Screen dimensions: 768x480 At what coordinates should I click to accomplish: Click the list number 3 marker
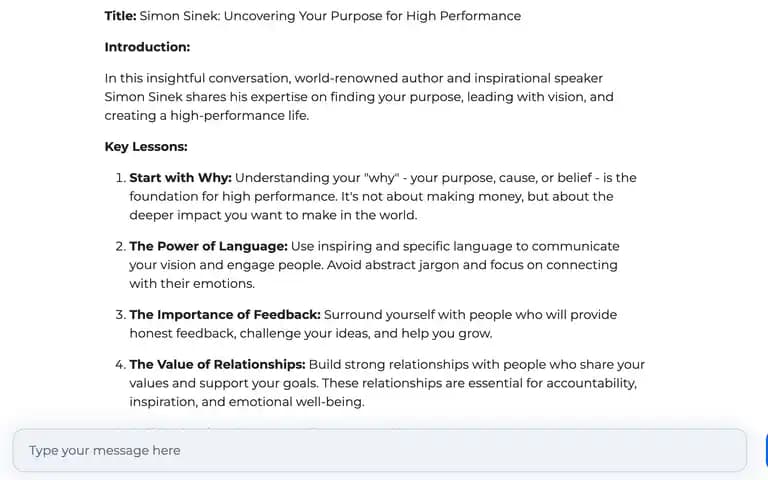[x=120, y=315]
